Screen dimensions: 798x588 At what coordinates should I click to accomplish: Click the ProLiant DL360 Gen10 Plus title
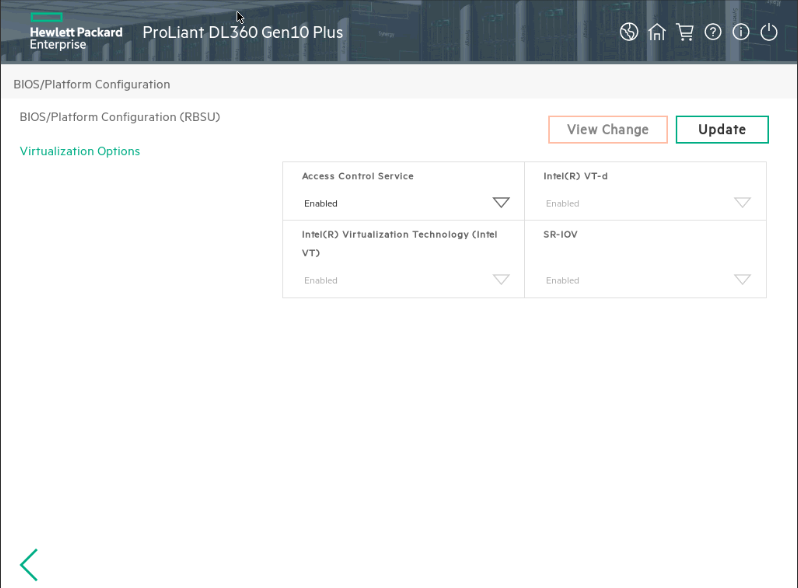243,32
